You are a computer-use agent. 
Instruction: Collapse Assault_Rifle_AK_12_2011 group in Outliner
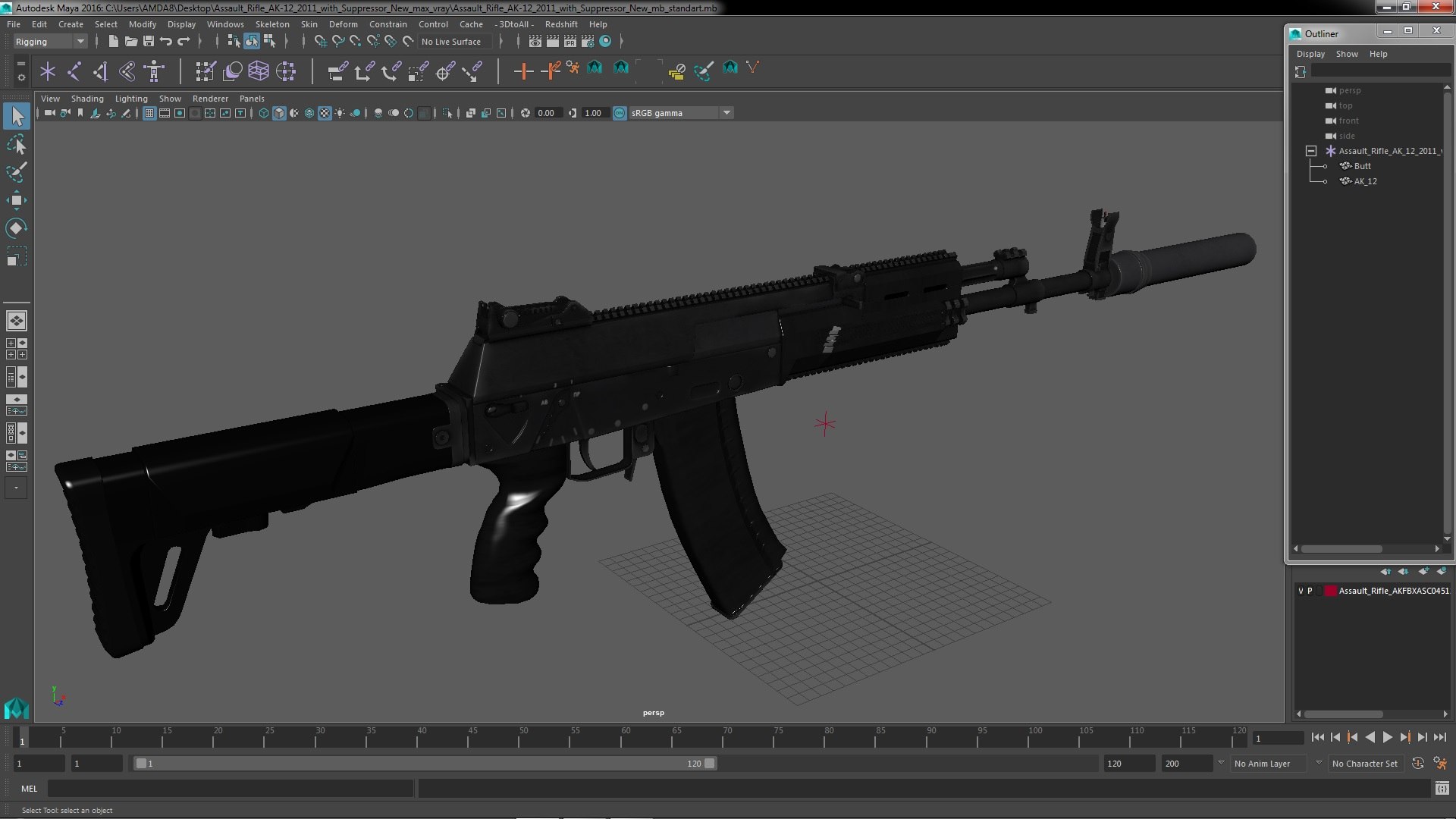coord(1310,151)
